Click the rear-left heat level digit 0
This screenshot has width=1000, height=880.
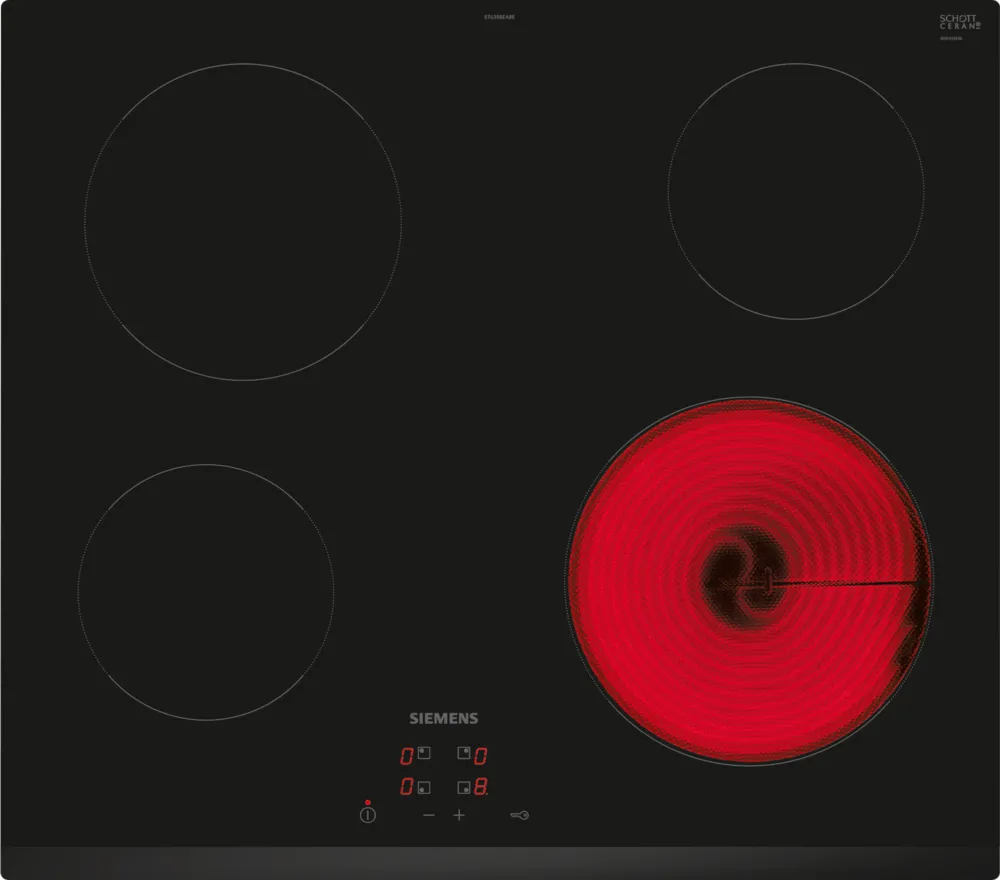406,755
